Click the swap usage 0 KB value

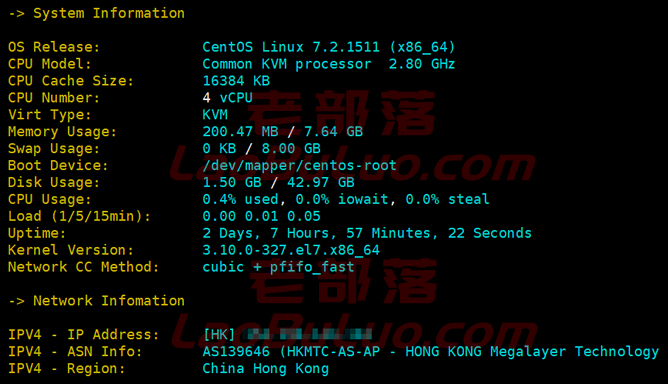[x=219, y=148]
